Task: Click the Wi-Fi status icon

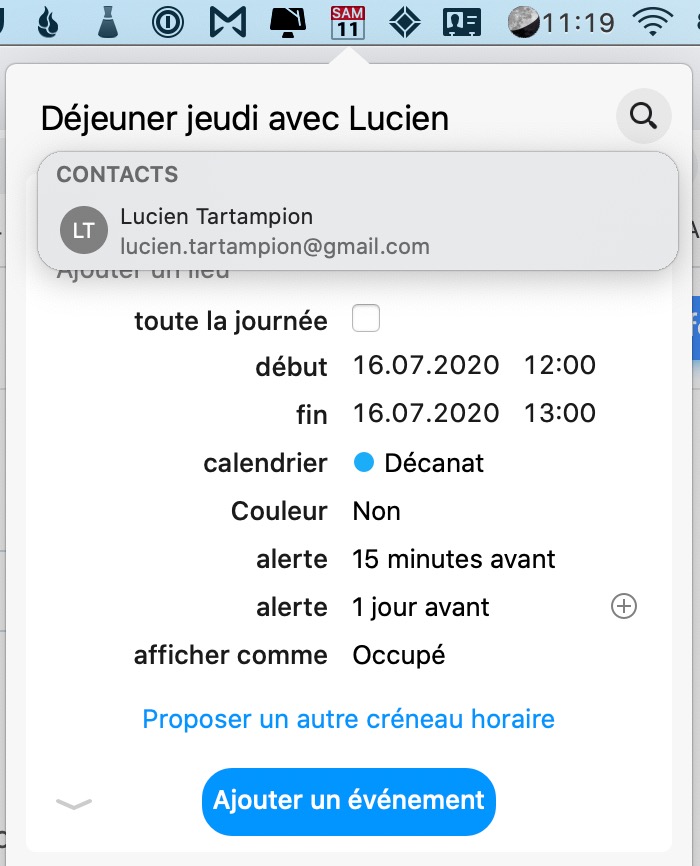Action: (x=656, y=22)
